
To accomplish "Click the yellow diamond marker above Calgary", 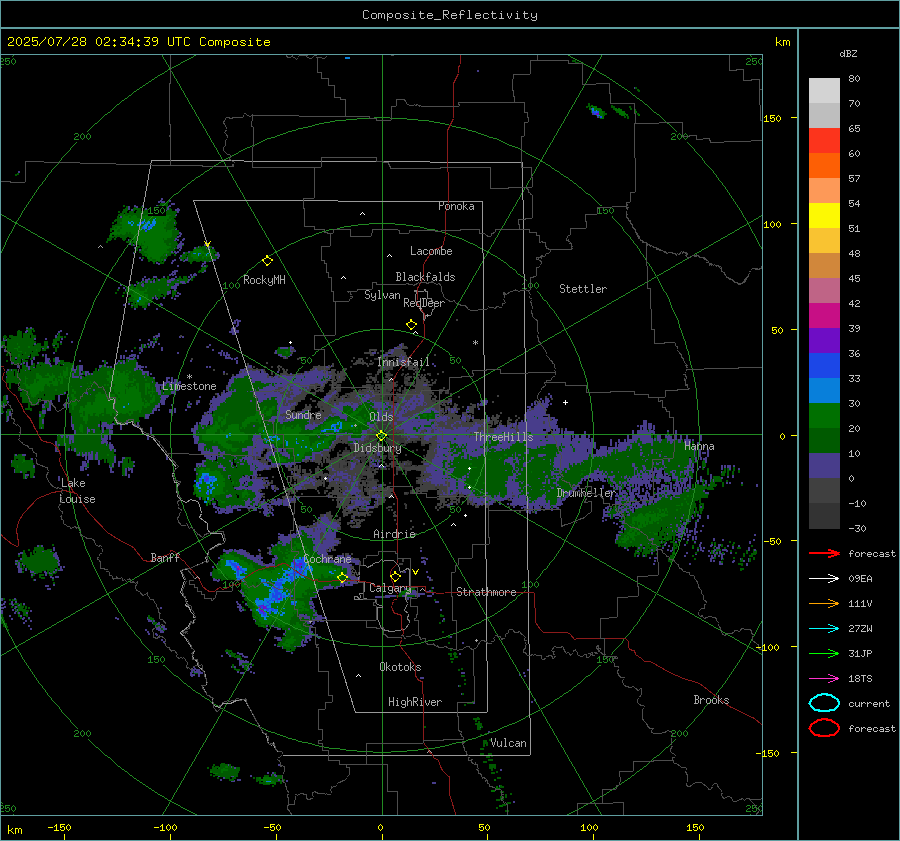I will coord(395,576).
